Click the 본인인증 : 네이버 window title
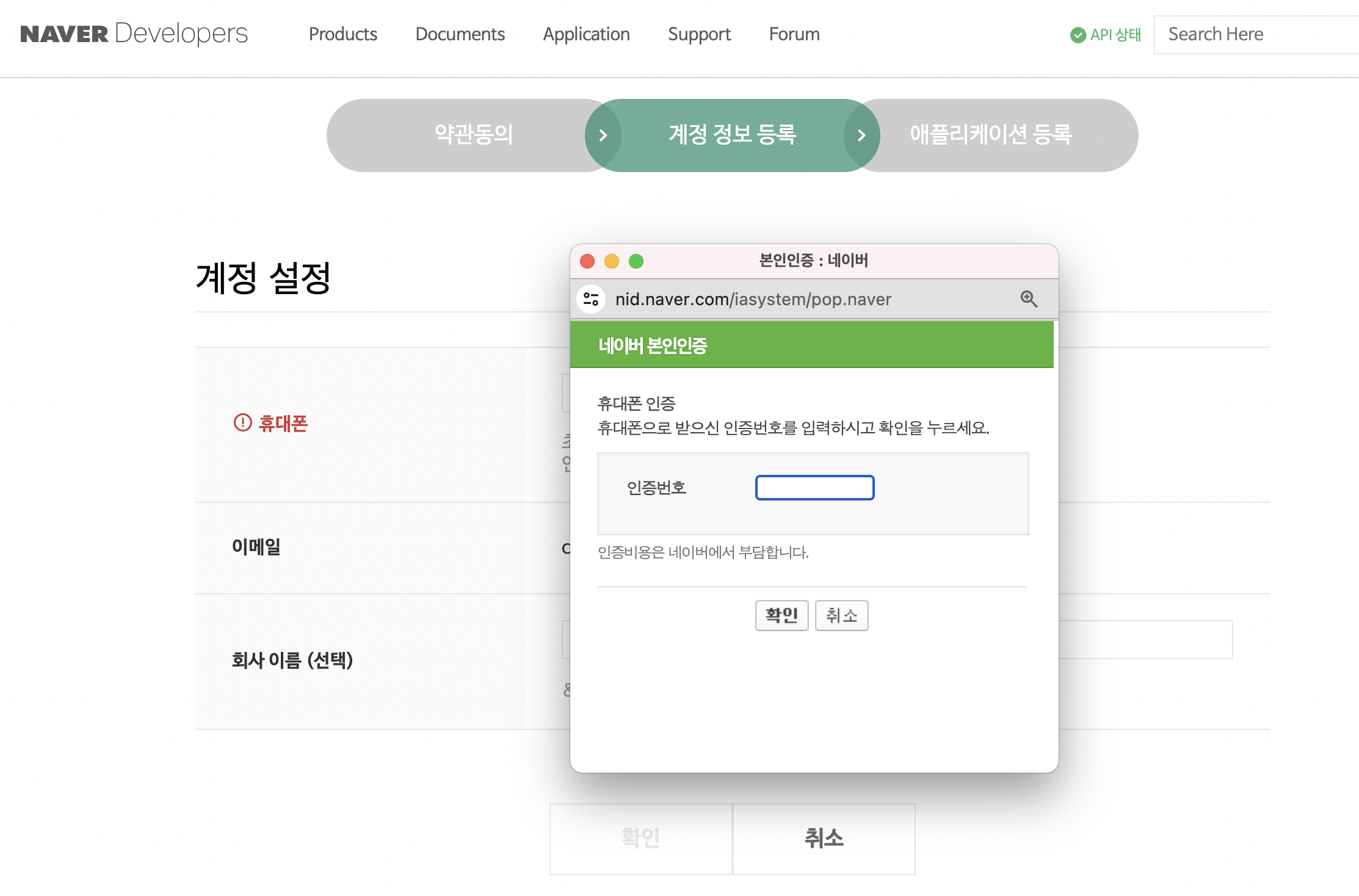The image size is (1359, 896). 813,261
